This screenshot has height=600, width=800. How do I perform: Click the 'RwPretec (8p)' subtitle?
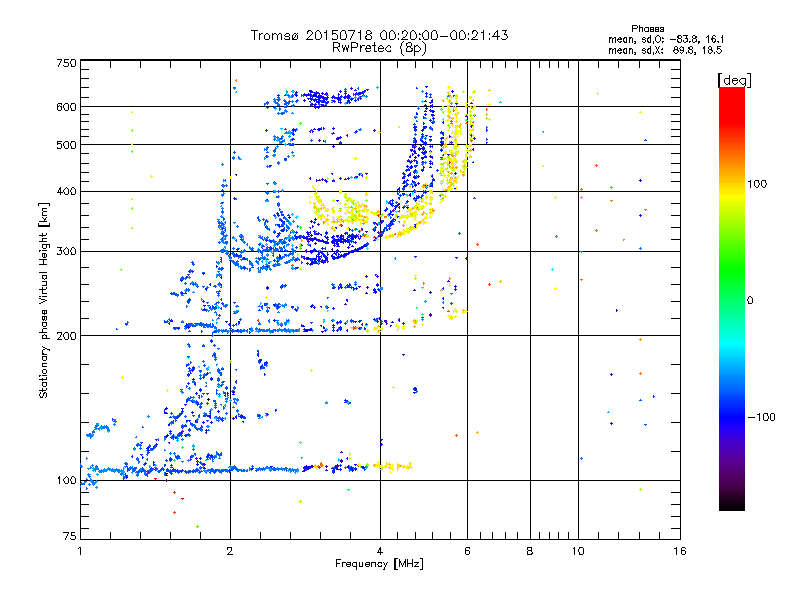point(380,48)
